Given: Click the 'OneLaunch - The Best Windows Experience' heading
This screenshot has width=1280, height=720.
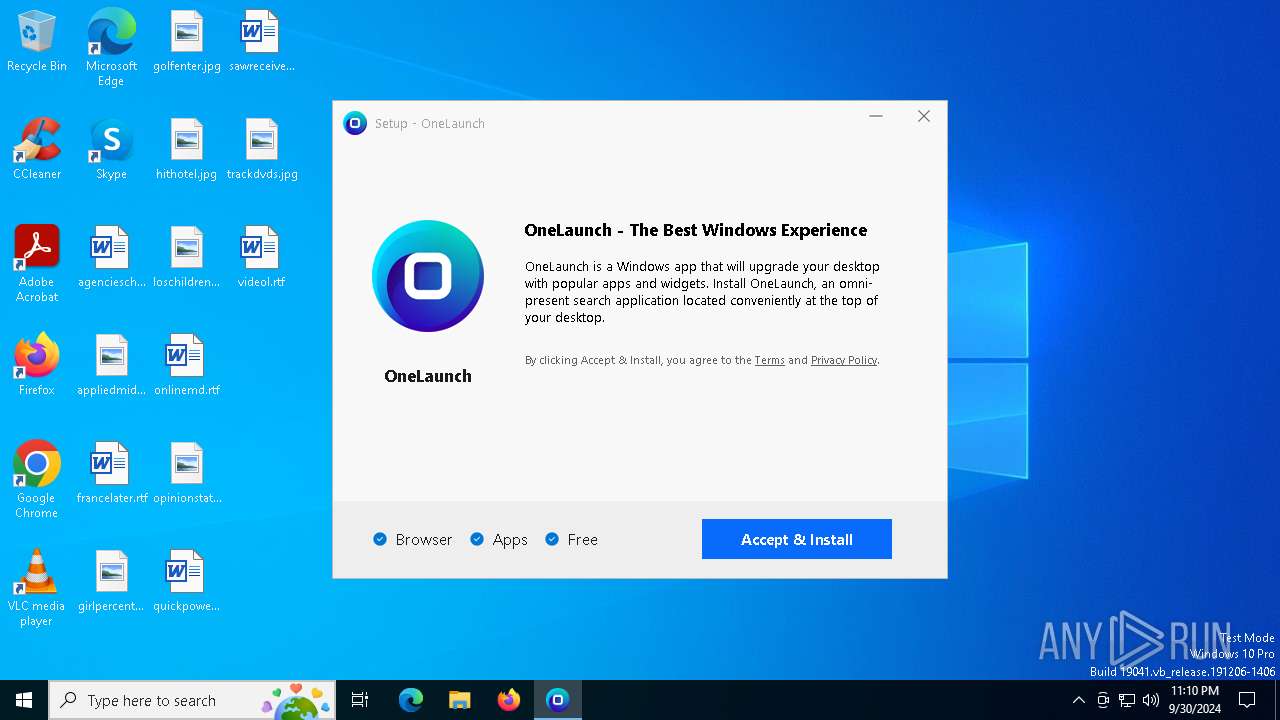Looking at the screenshot, I should pos(696,230).
